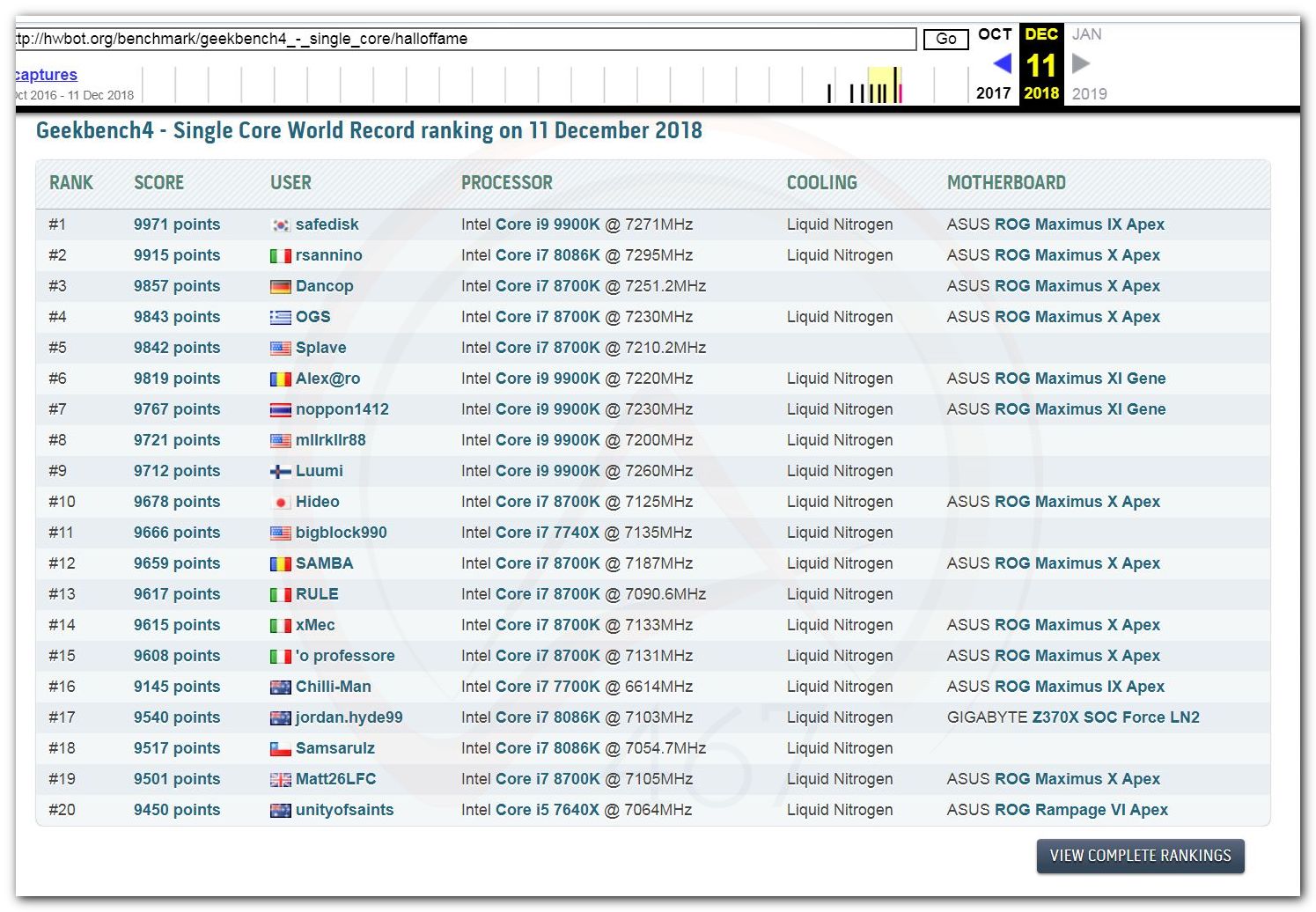Open user profile rsannino
This screenshot has height=912, width=1316.
(328, 255)
